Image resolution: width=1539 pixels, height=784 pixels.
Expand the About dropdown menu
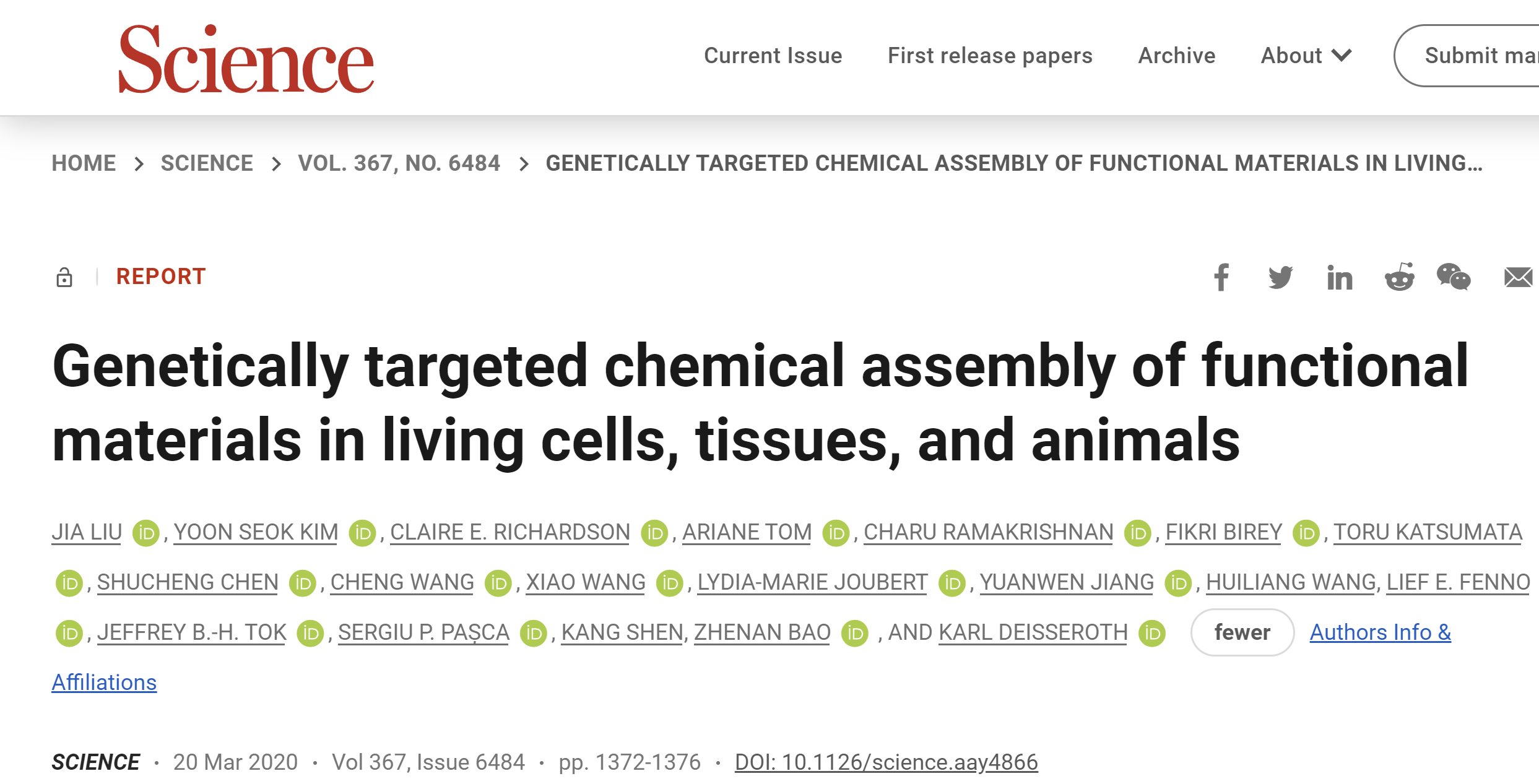click(1306, 56)
